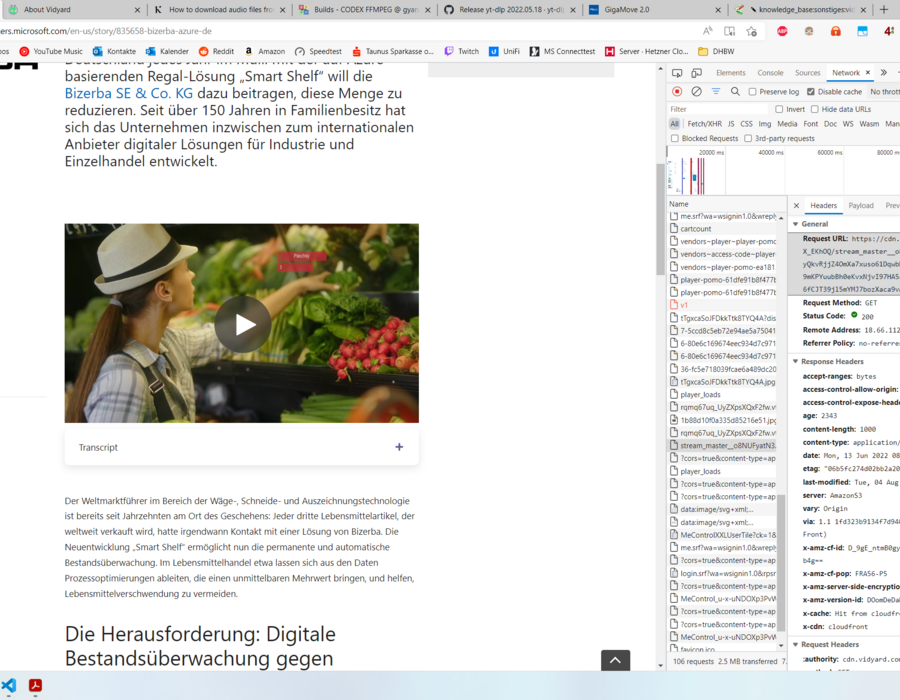Open the Reddit bookmark
The image size is (900, 700).
tap(216, 51)
